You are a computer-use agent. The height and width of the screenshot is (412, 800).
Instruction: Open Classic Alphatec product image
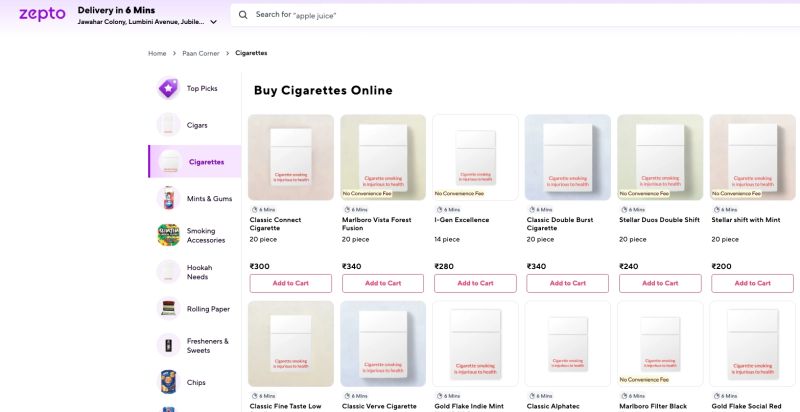tap(568, 344)
